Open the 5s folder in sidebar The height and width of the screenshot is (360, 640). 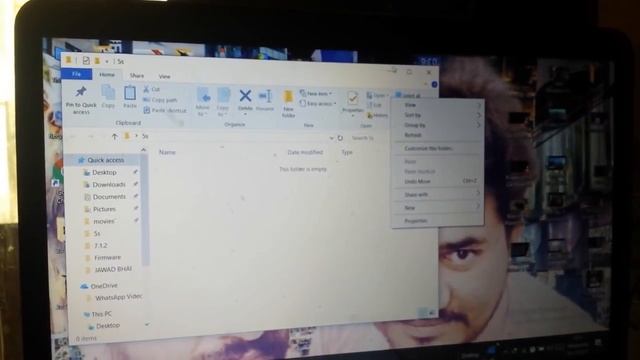tap(97, 233)
